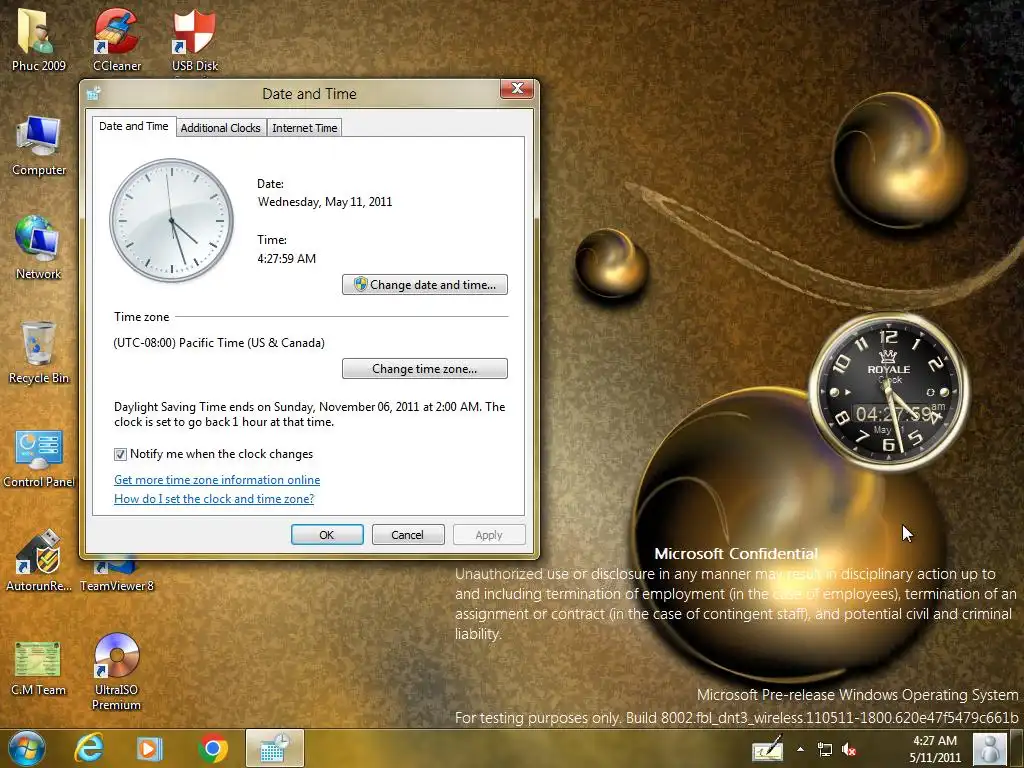1024x768 pixels.
Task: Select the Date and Time taskbar button
Action: point(275,748)
